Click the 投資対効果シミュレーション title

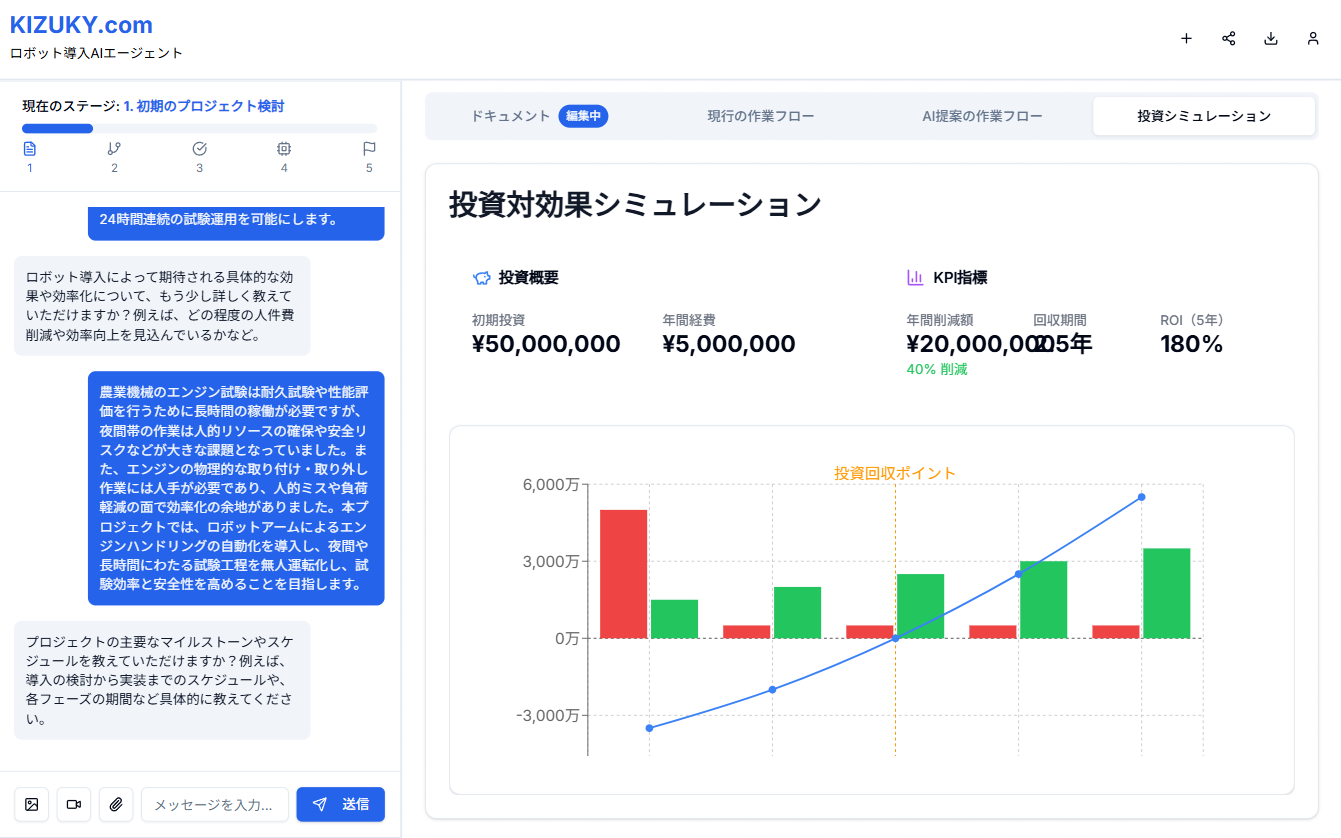[x=635, y=204]
